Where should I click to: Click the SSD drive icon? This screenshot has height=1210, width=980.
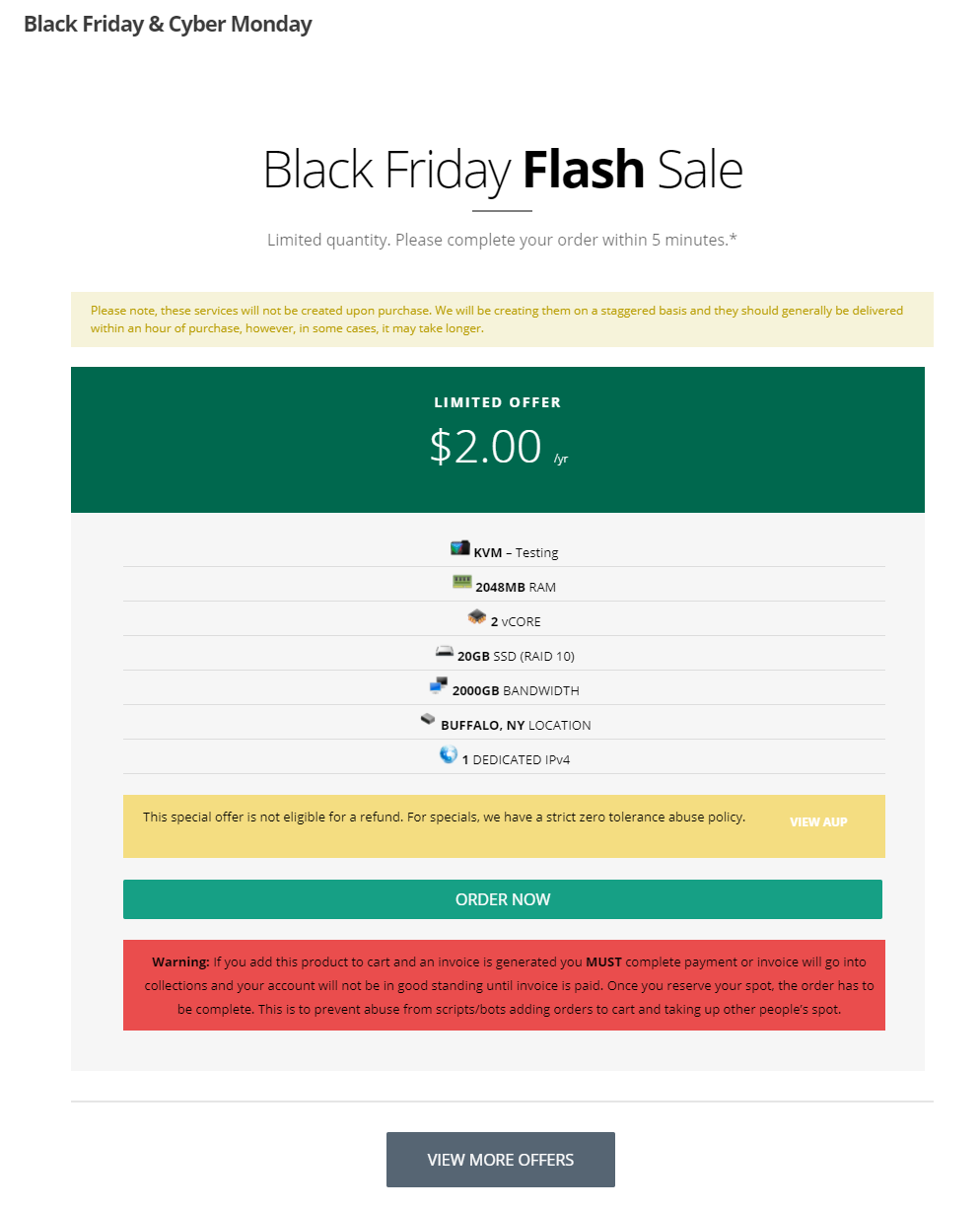tap(445, 653)
